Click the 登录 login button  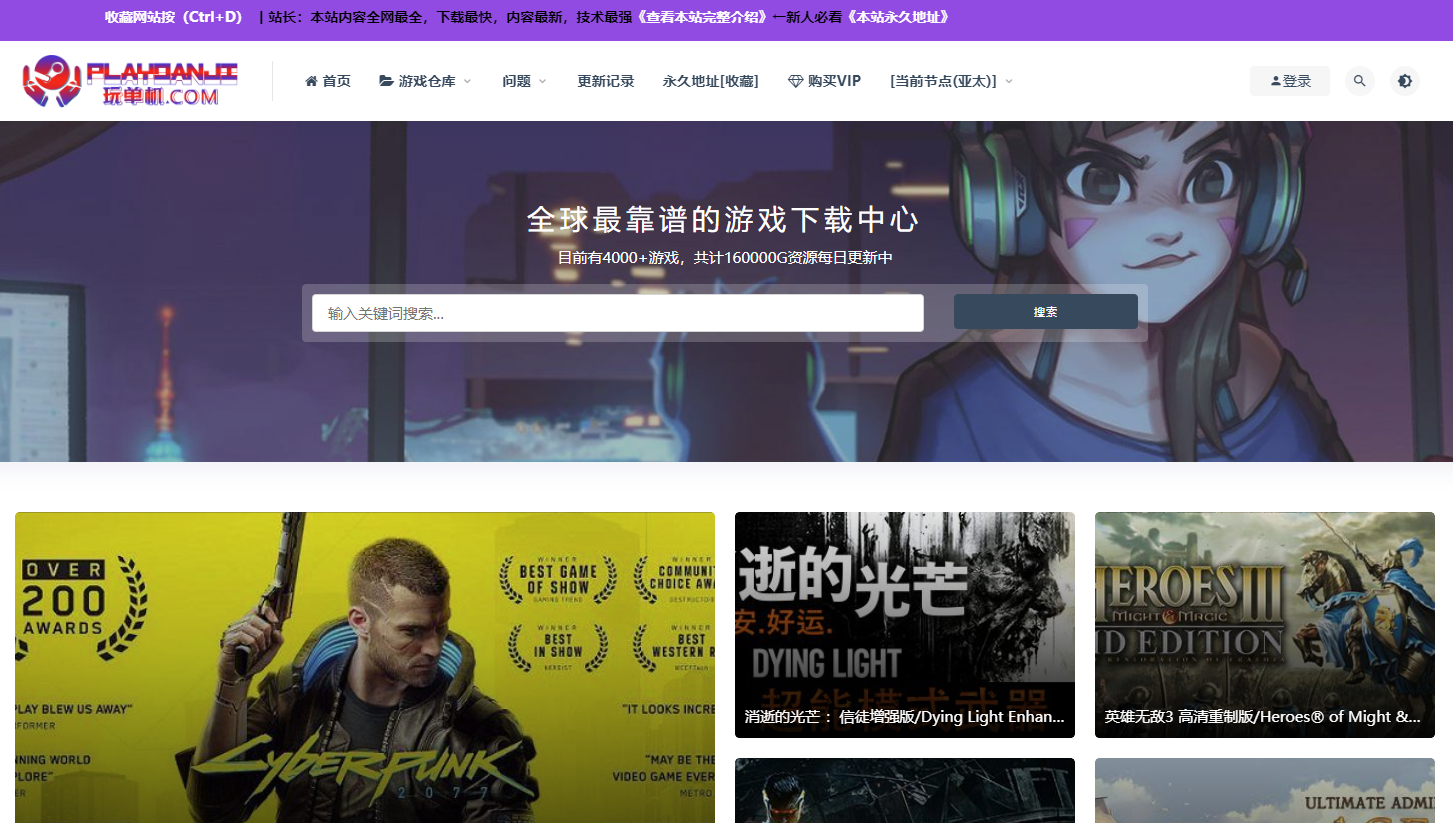(1290, 81)
